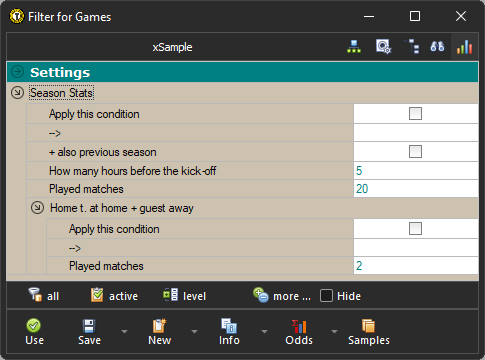
Task: Open the tree structure icon in header
Action: [412, 47]
